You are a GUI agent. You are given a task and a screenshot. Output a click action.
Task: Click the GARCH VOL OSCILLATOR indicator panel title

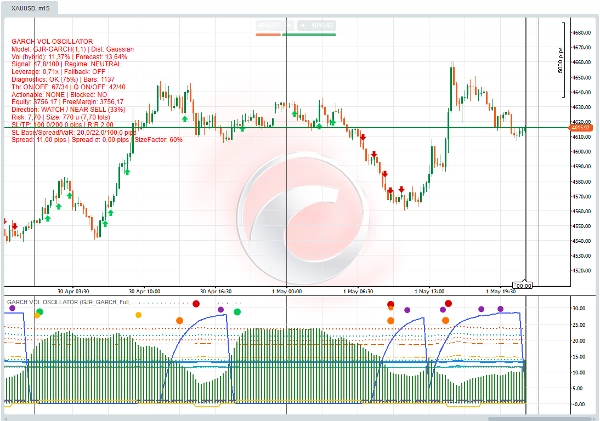coord(68,302)
